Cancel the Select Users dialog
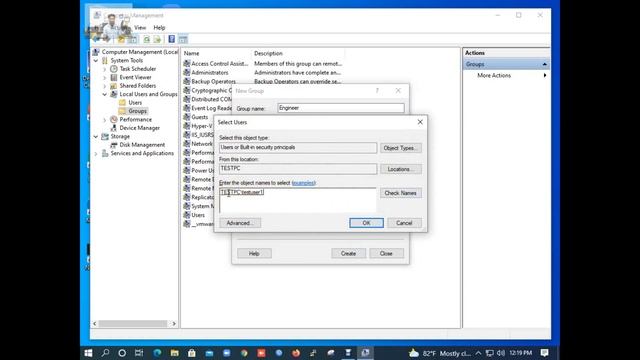The height and width of the screenshot is (360, 640). pos(404,223)
